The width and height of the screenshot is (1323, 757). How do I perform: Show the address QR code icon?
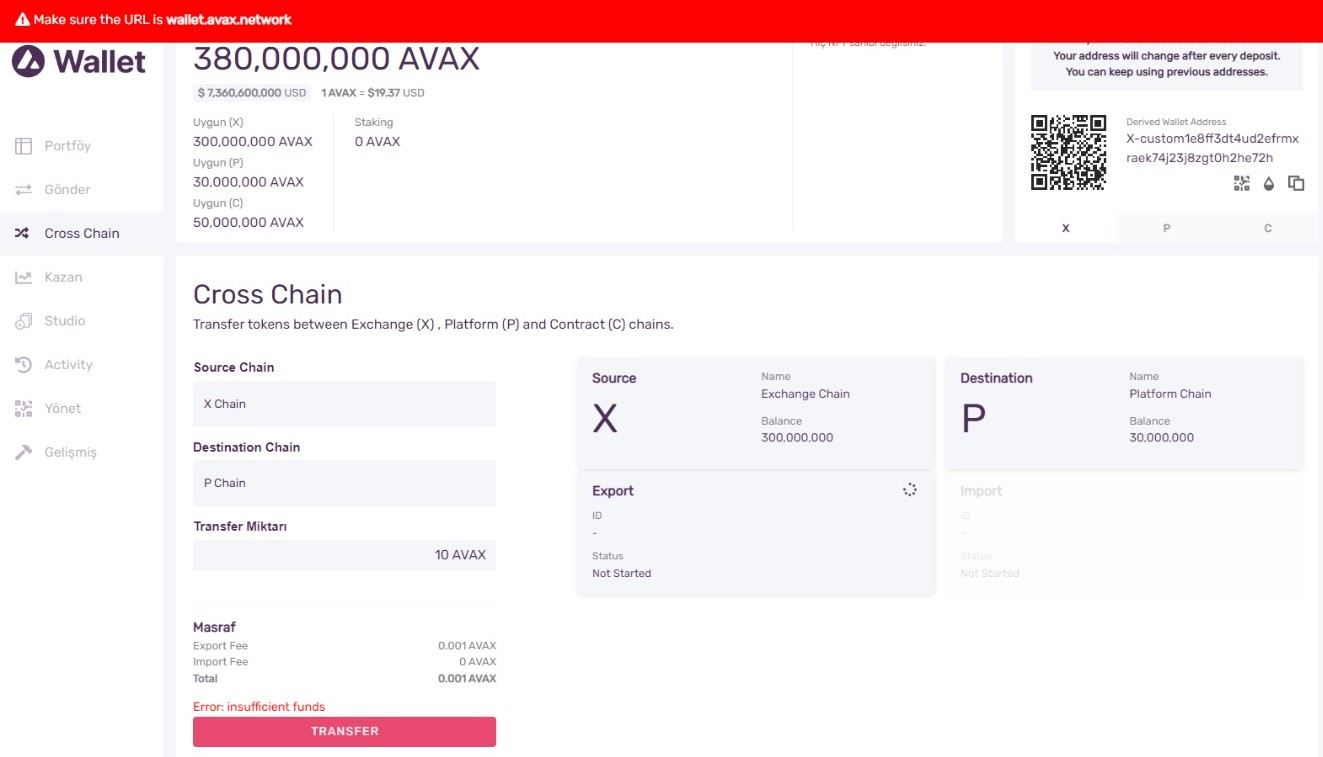(1242, 183)
